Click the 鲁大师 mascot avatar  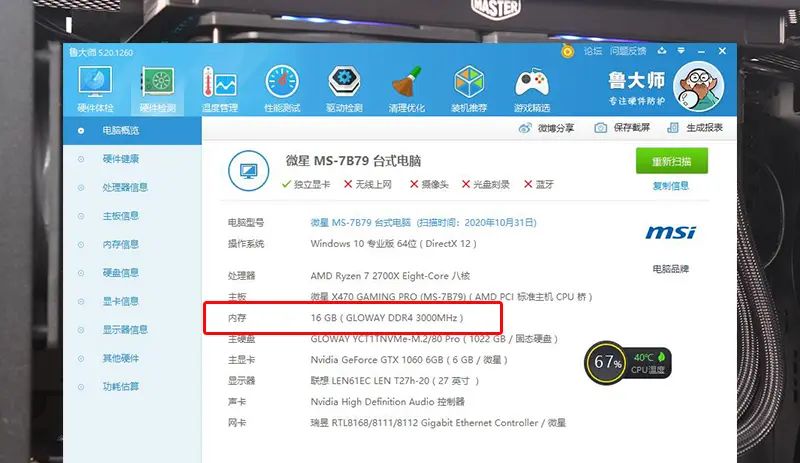point(698,86)
